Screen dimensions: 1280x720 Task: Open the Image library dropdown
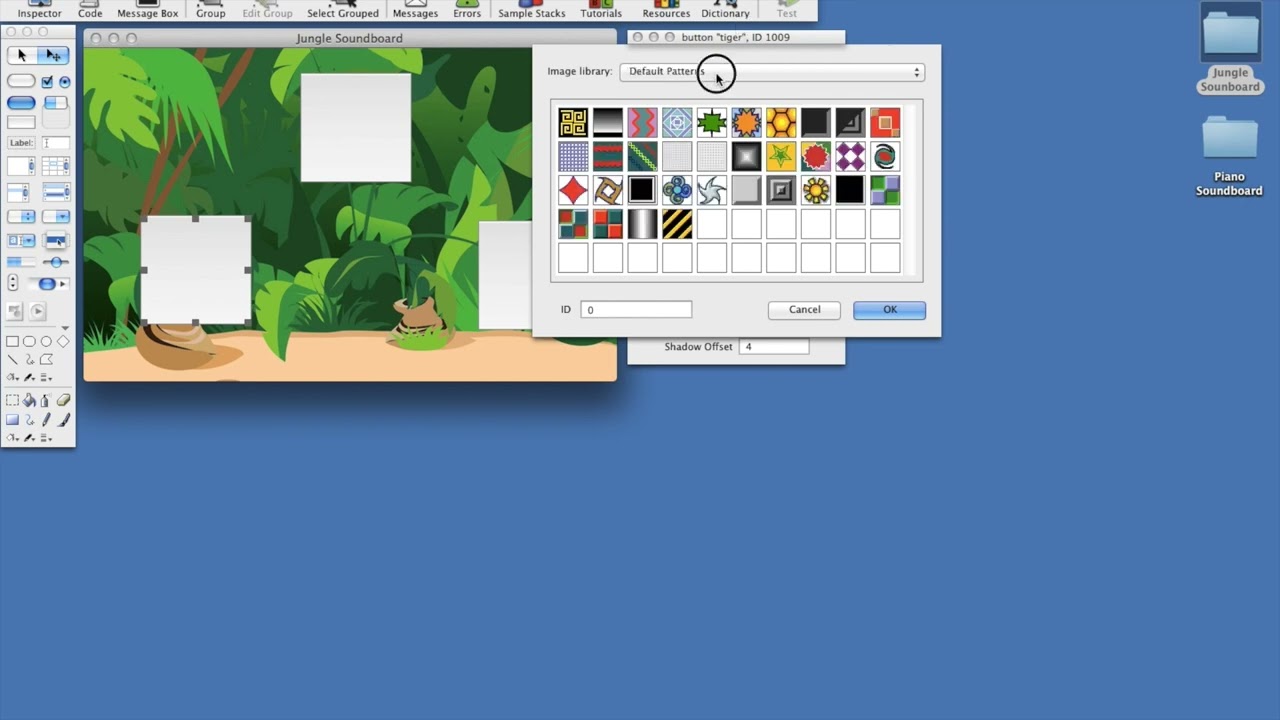coord(772,72)
